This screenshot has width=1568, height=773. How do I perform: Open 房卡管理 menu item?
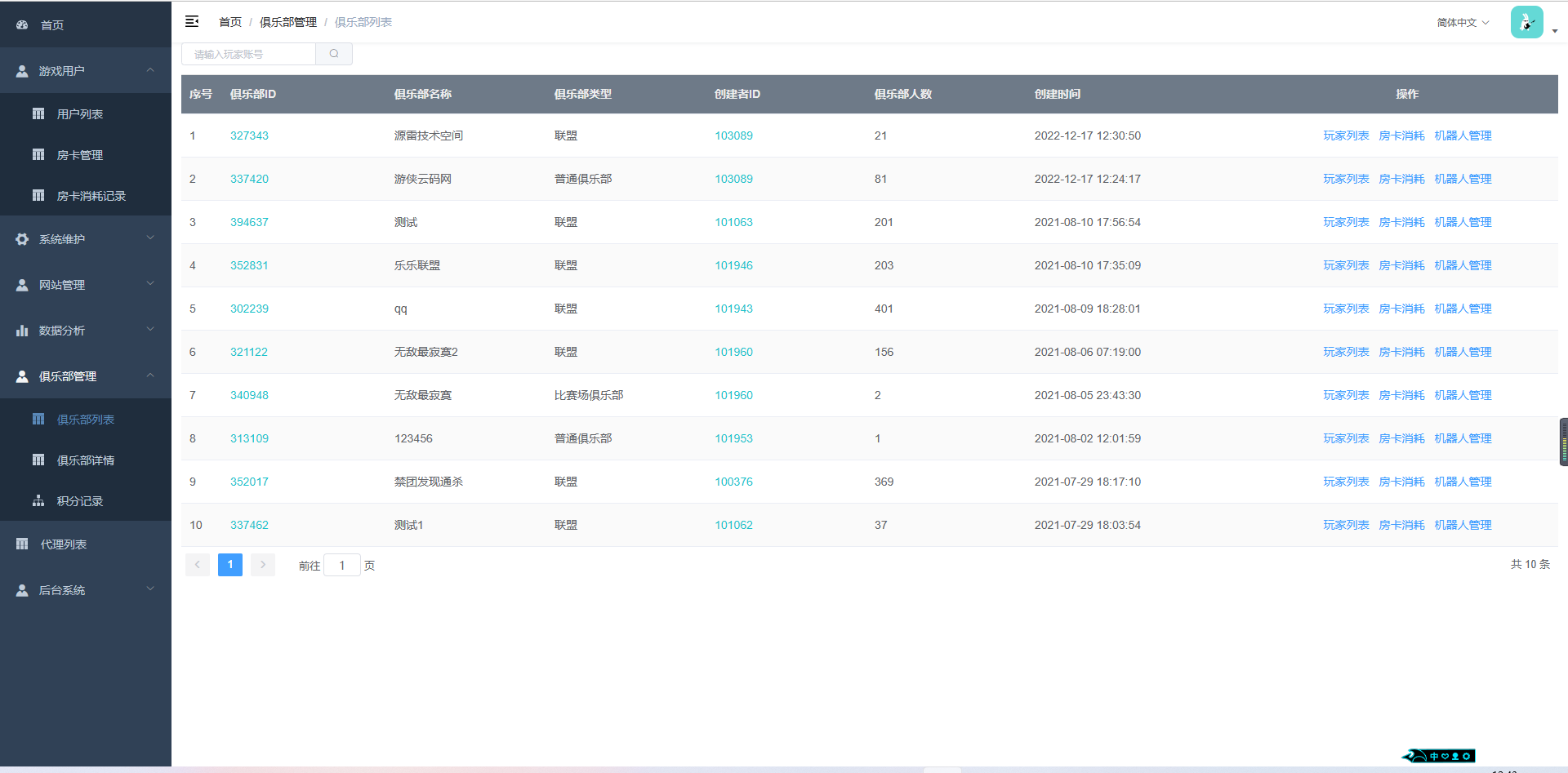86,154
